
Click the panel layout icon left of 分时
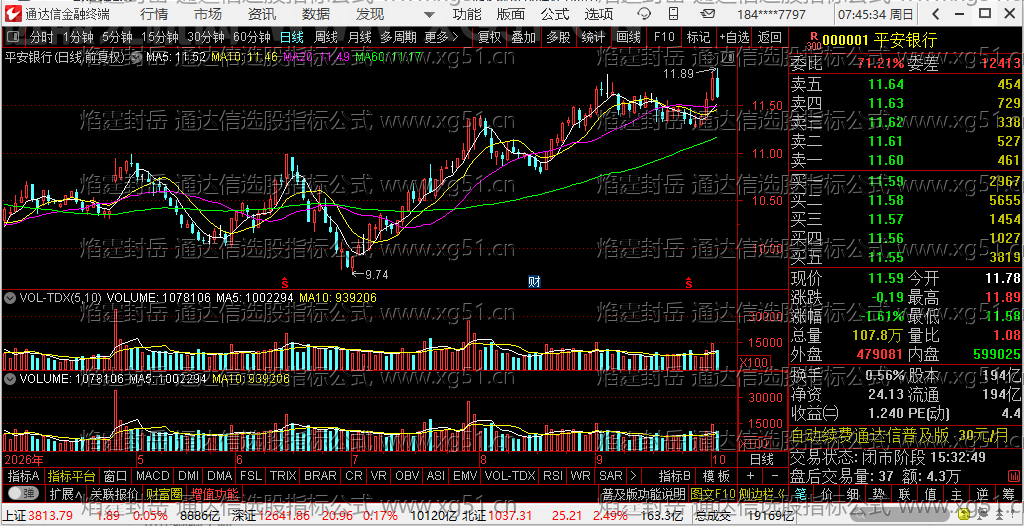(16, 37)
